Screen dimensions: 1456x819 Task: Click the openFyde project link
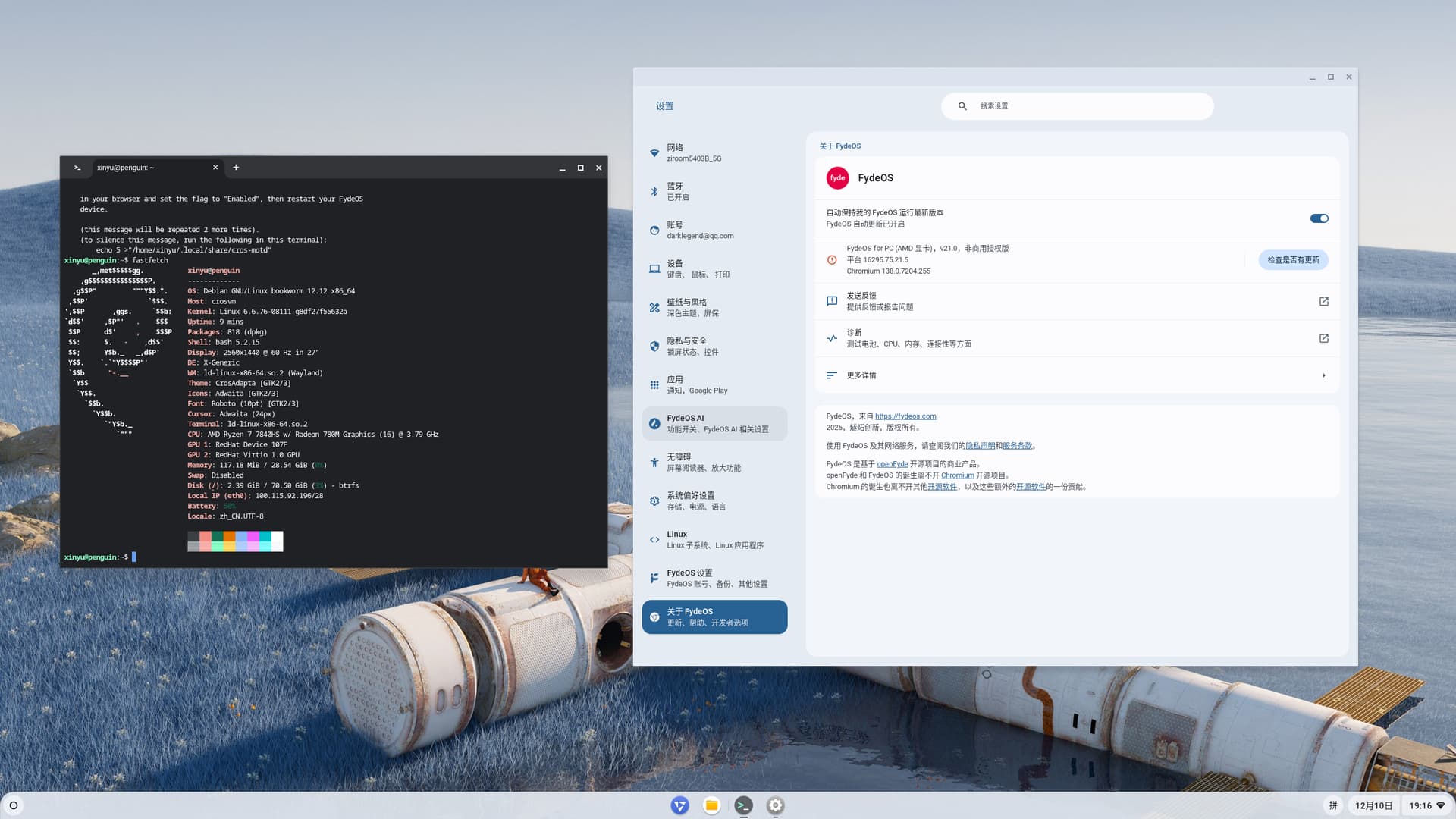point(892,464)
